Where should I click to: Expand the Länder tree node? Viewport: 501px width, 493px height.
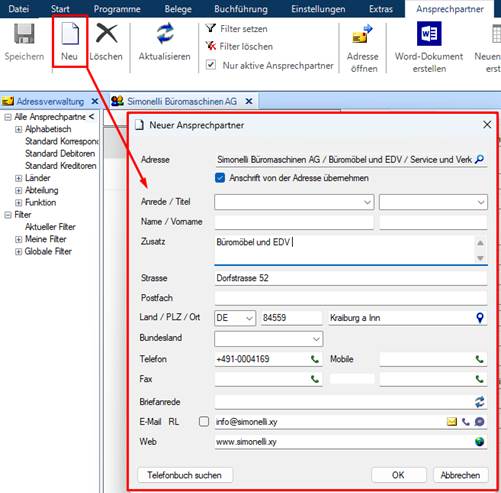19,178
